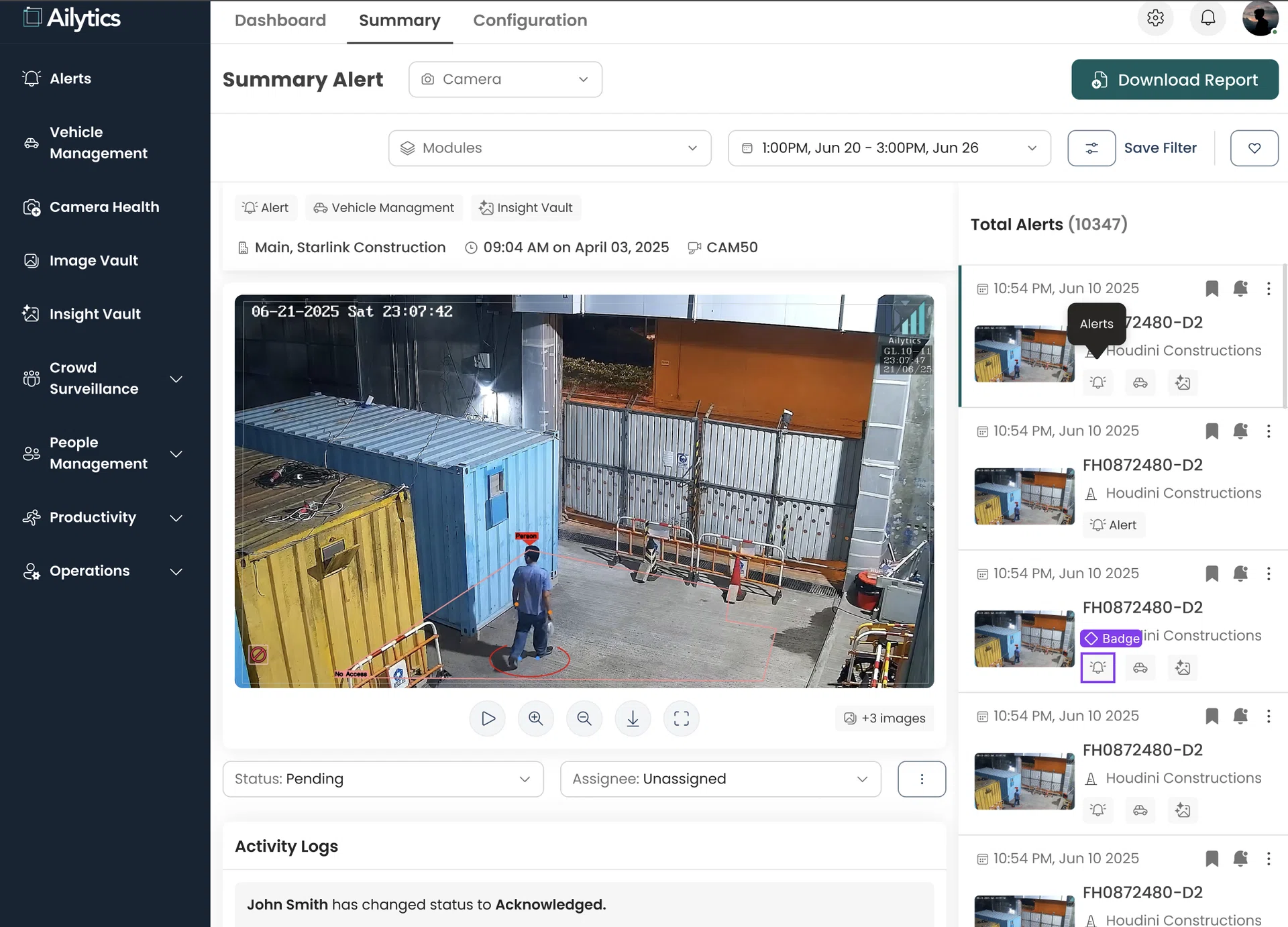Click the Download Report button
This screenshot has width=1288, height=927.
(x=1174, y=79)
